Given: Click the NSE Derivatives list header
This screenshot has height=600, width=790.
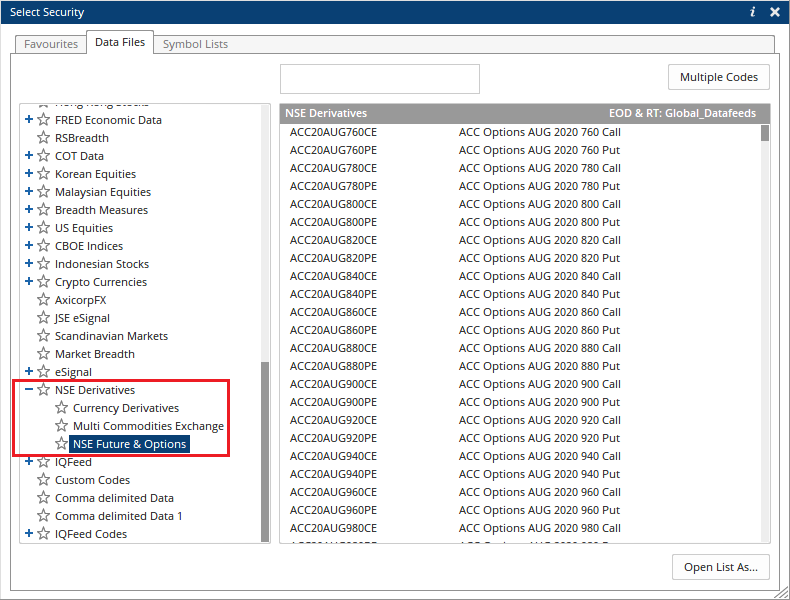Looking at the screenshot, I should tap(525, 113).
